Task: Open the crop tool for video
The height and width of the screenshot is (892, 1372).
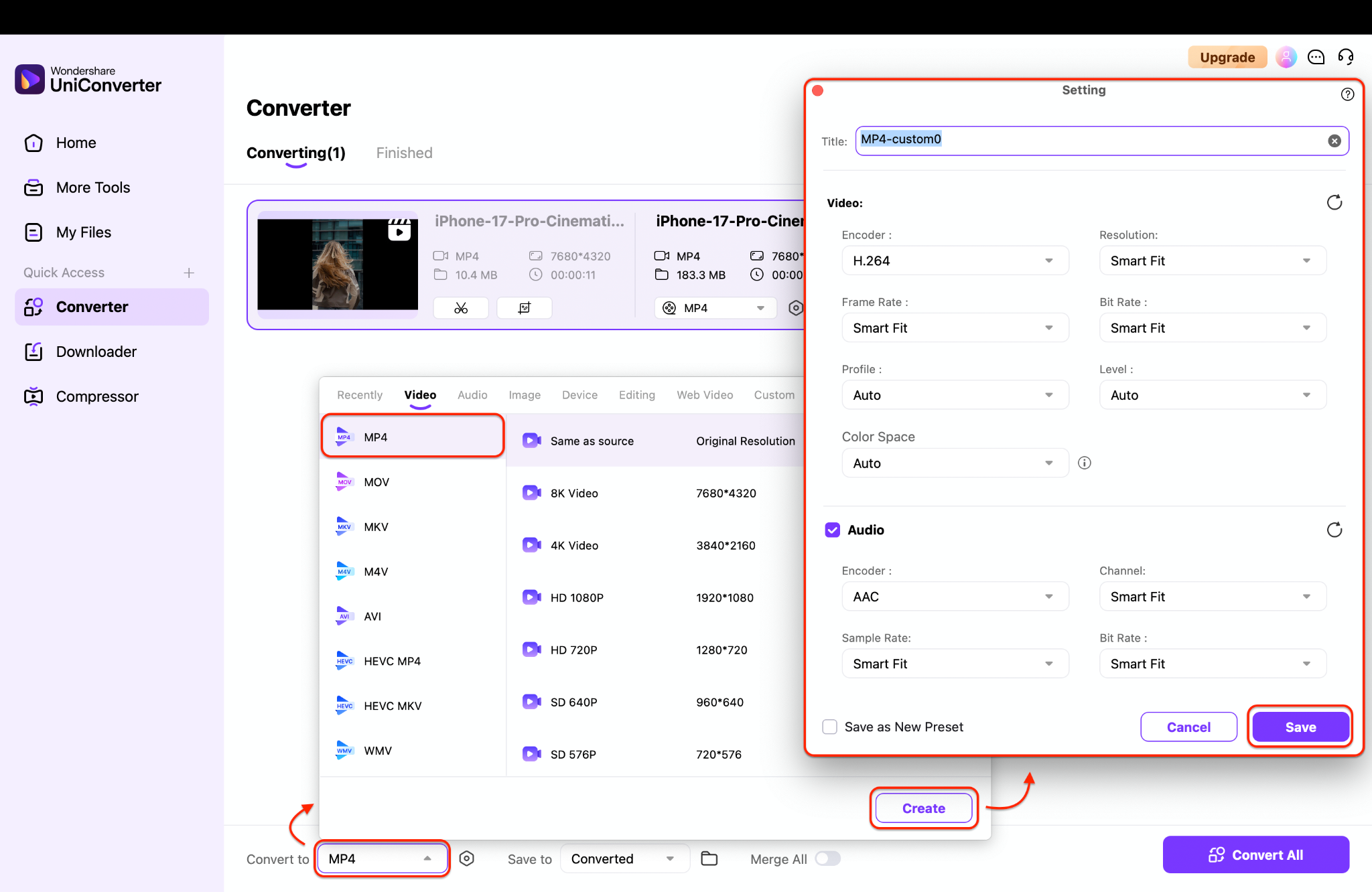Action: pyautogui.click(x=525, y=308)
